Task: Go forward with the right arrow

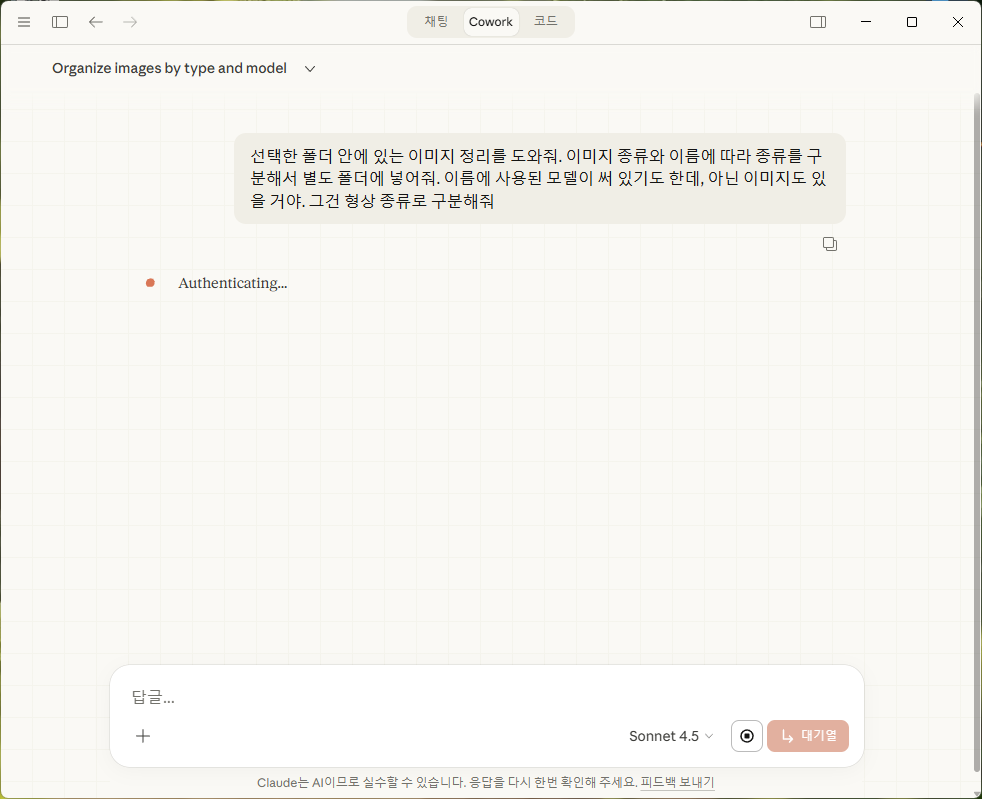Action: 130,22
